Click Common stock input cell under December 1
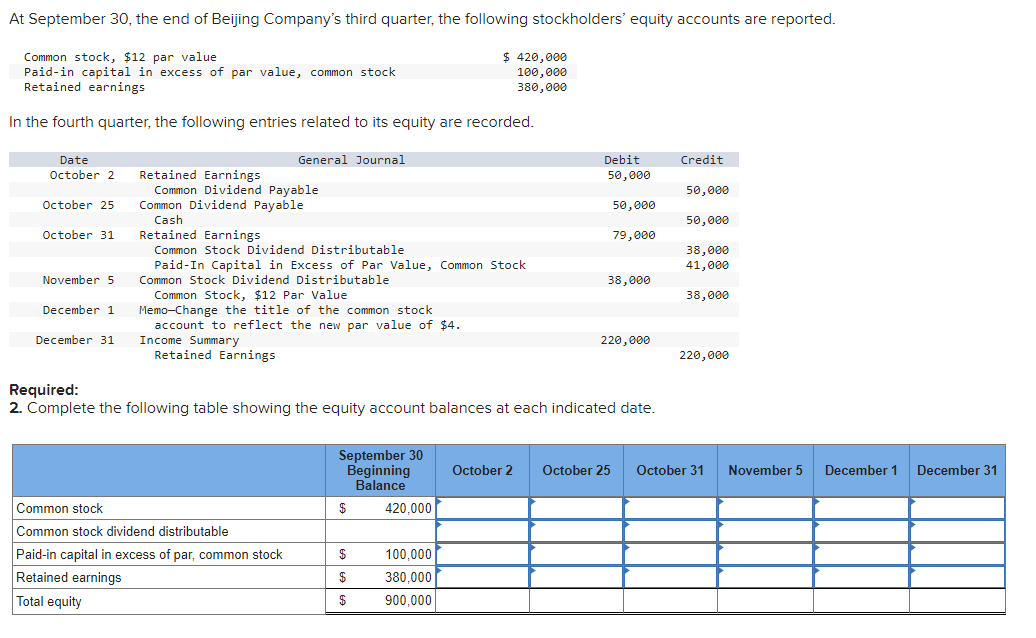 click(x=861, y=508)
